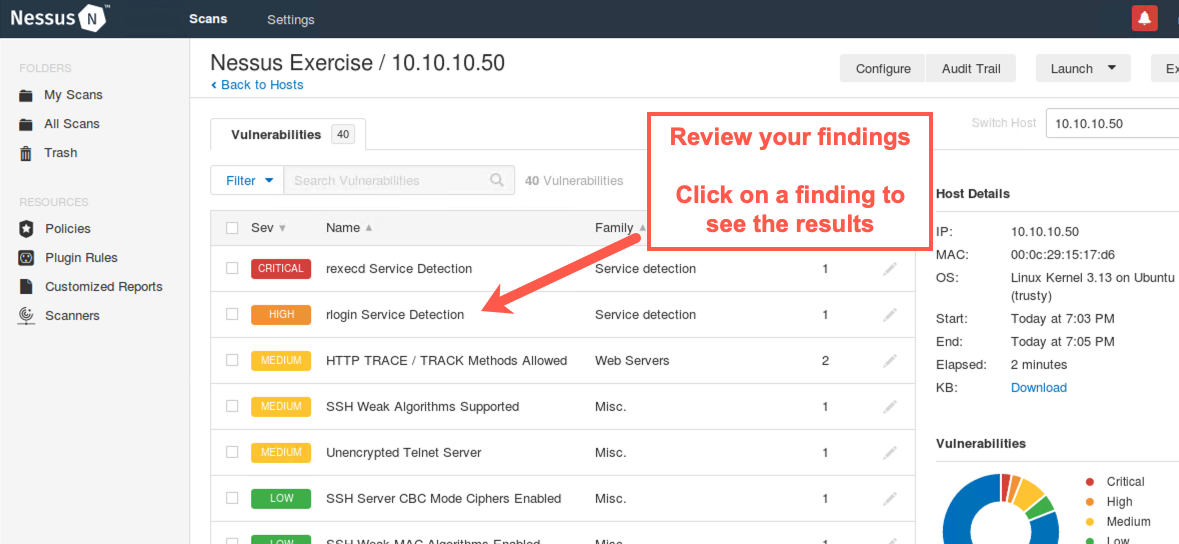
Task: Open the rlogin Service Detection finding
Action: [395, 315]
